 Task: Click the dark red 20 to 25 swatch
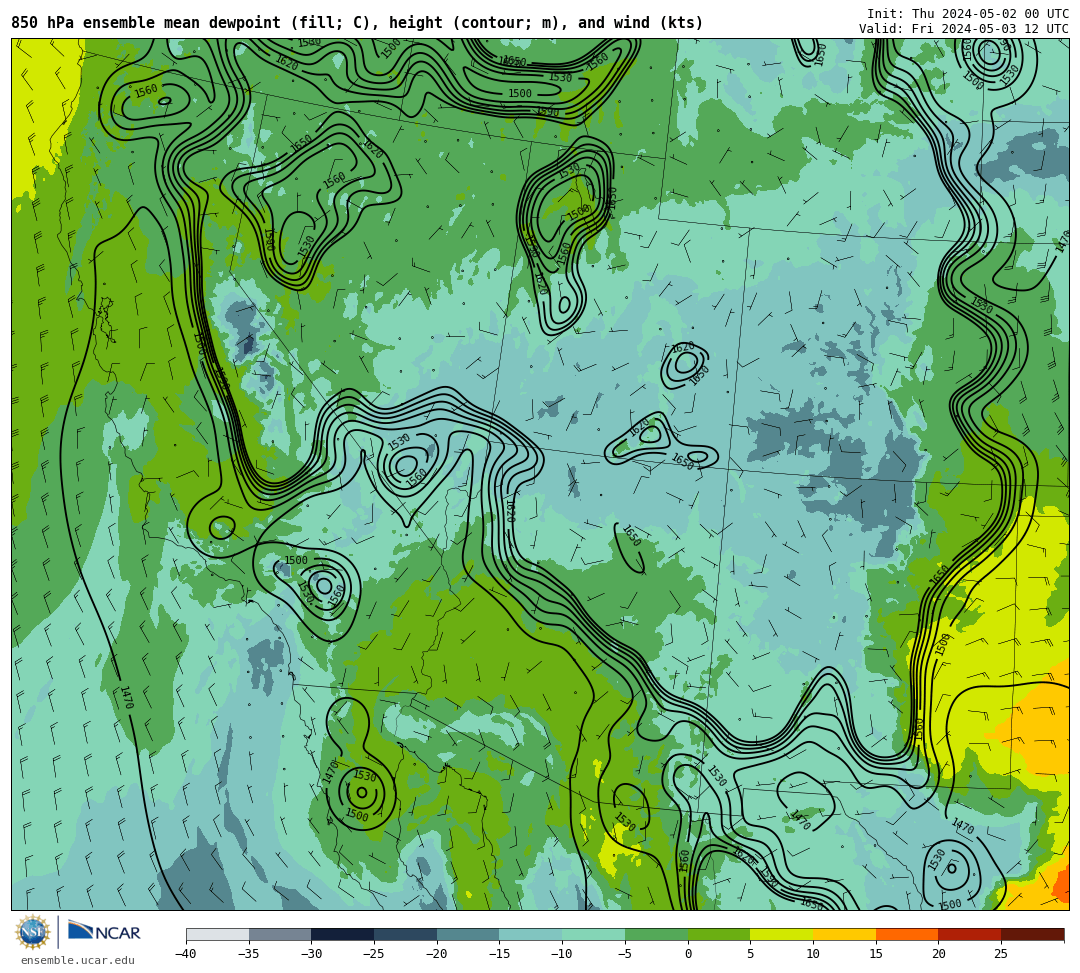970,934
